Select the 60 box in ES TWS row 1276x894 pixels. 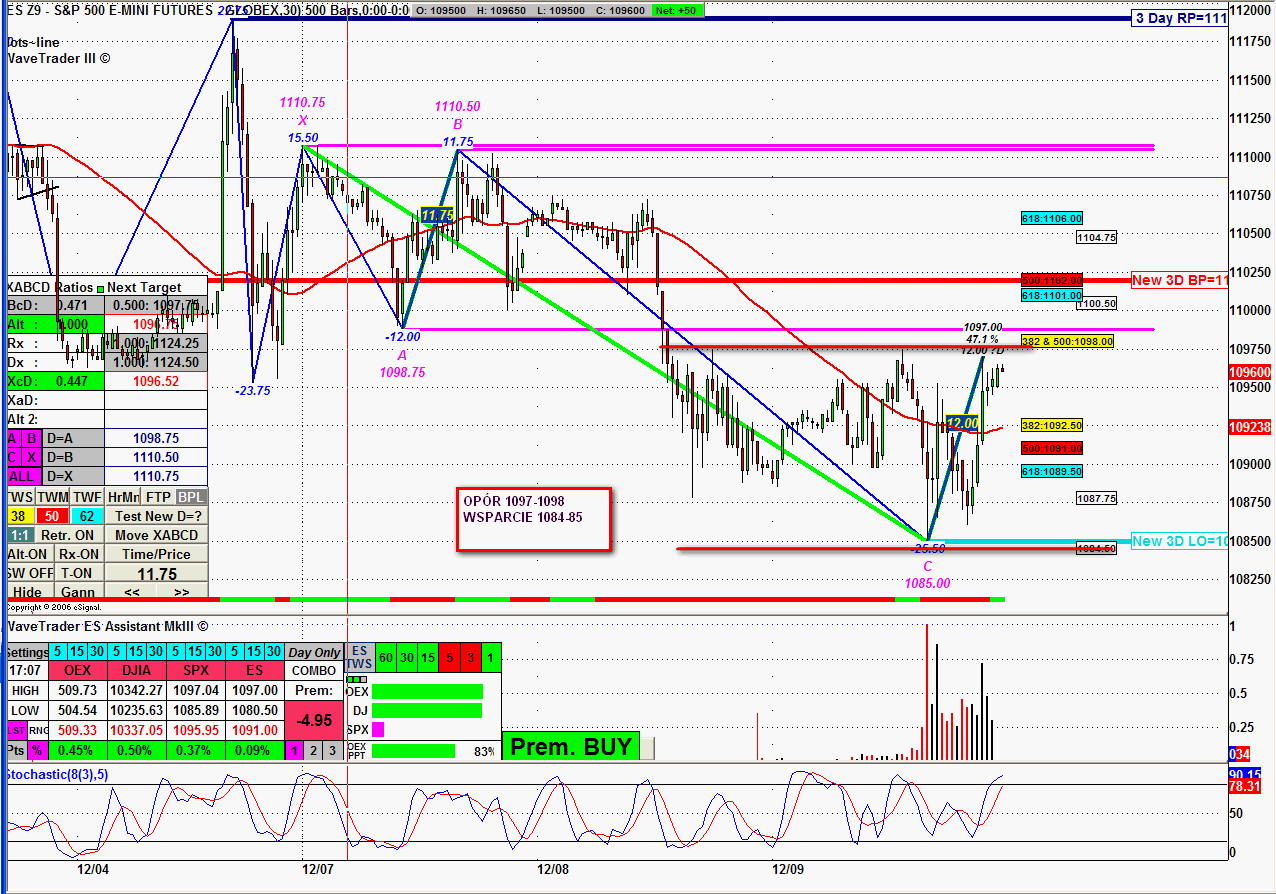pos(385,657)
